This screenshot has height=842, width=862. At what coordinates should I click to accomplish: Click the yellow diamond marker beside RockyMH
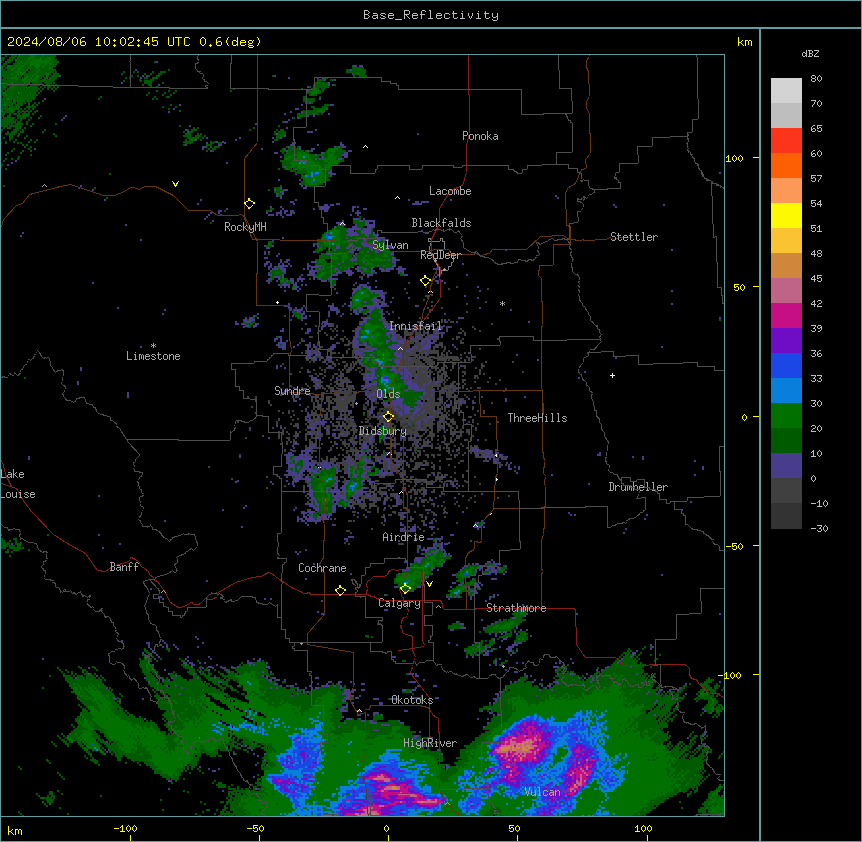pos(250,204)
